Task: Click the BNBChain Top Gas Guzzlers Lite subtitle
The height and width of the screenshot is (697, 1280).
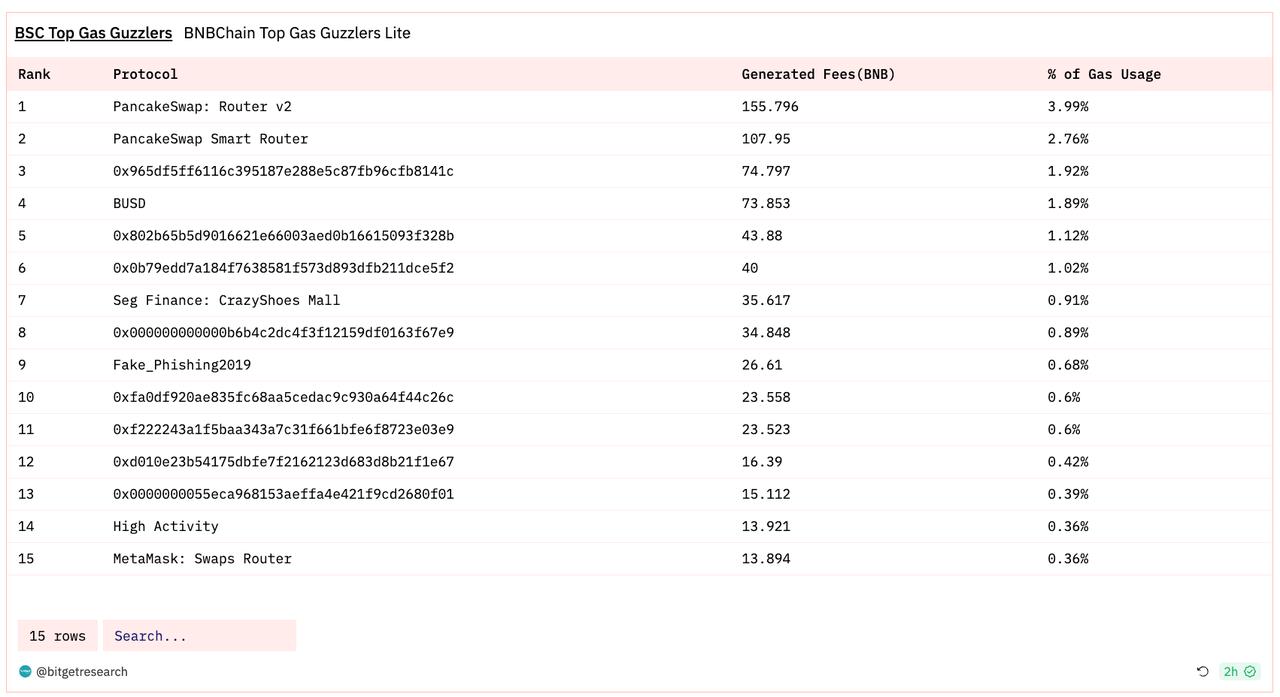Action: (x=297, y=33)
